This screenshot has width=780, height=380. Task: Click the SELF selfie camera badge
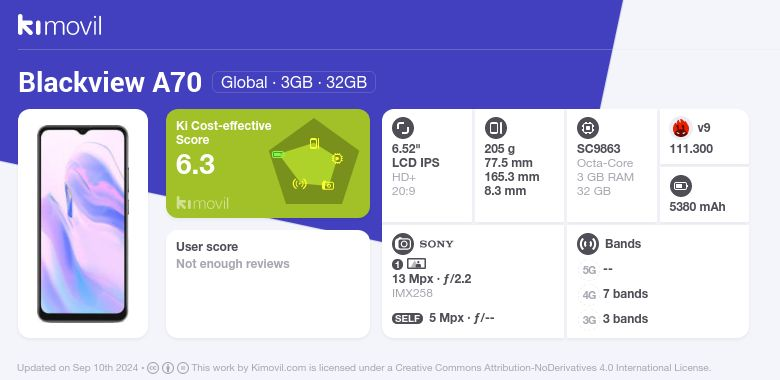pos(407,318)
